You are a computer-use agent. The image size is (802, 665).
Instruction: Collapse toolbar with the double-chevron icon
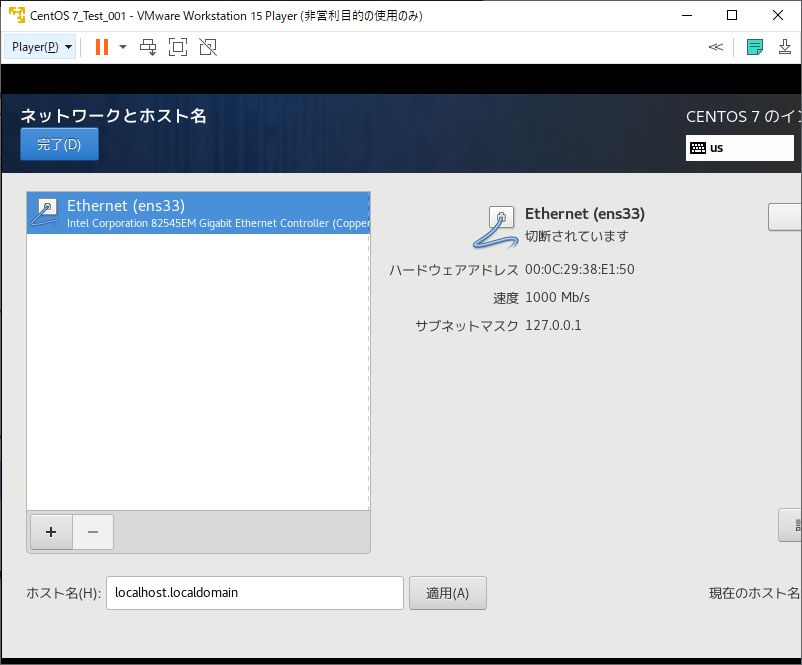[x=716, y=47]
